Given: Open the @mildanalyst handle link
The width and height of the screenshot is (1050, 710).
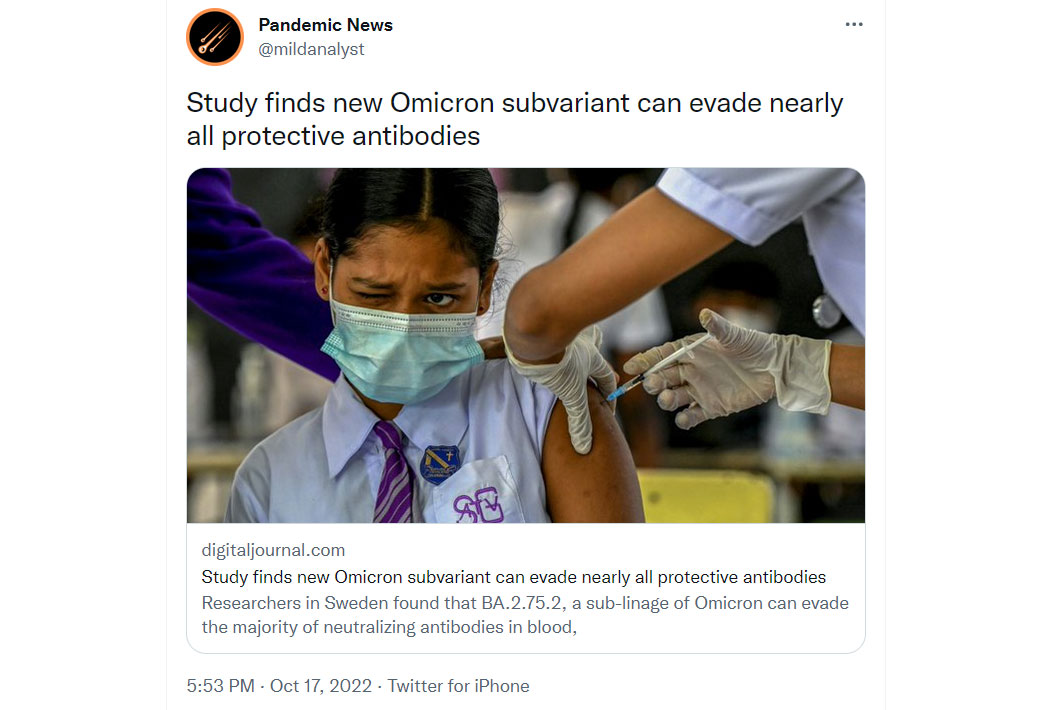Looking at the screenshot, I should 311,49.
